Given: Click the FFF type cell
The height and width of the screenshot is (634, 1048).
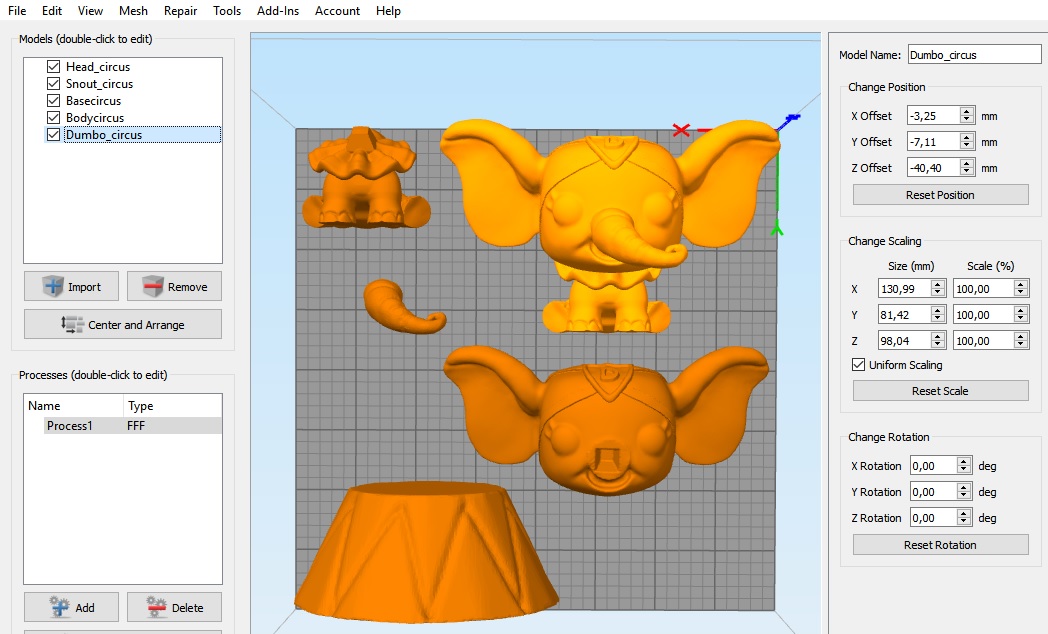Looking at the screenshot, I should (136, 426).
